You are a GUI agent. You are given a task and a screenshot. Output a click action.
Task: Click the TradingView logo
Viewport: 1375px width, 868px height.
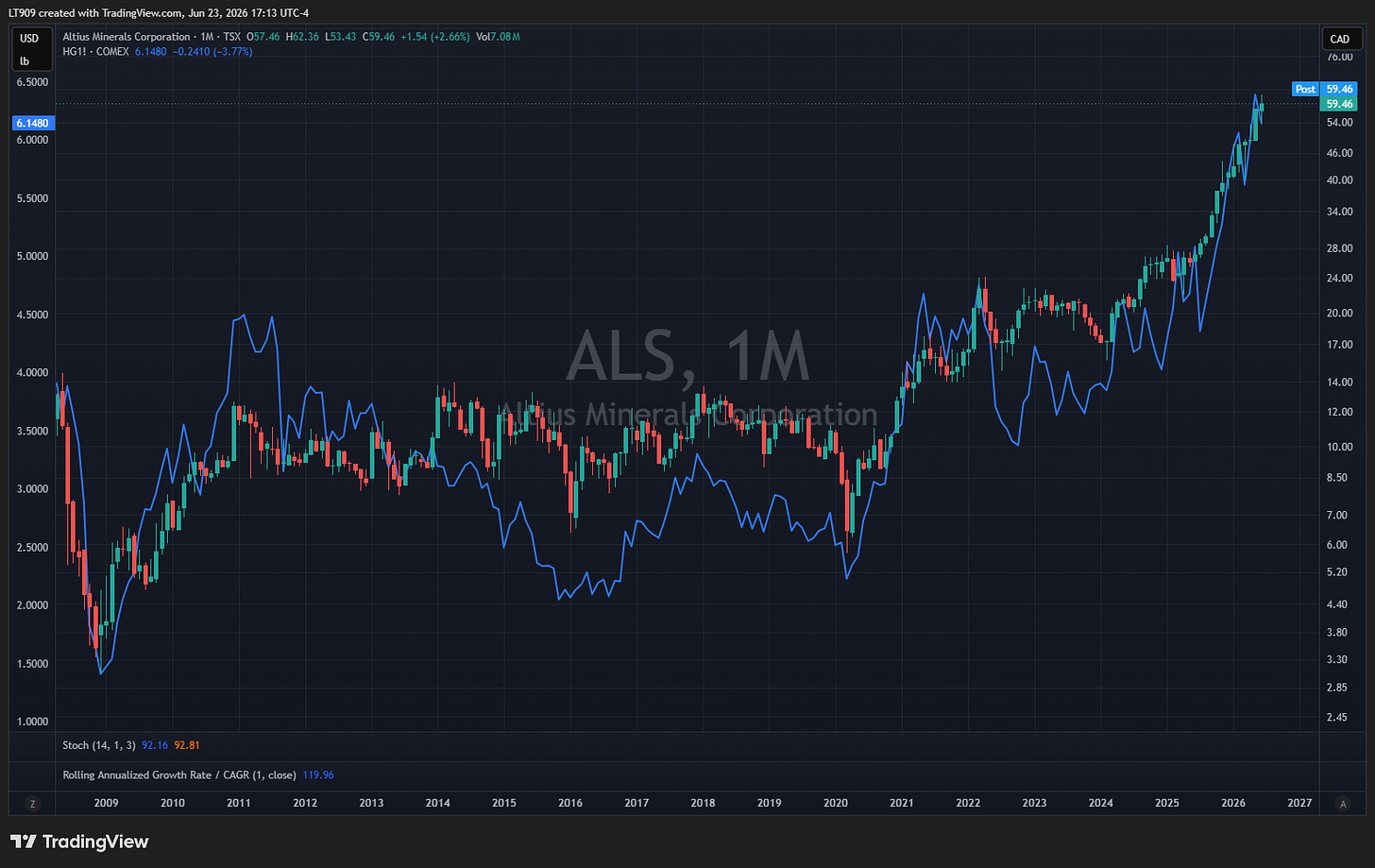click(x=79, y=842)
